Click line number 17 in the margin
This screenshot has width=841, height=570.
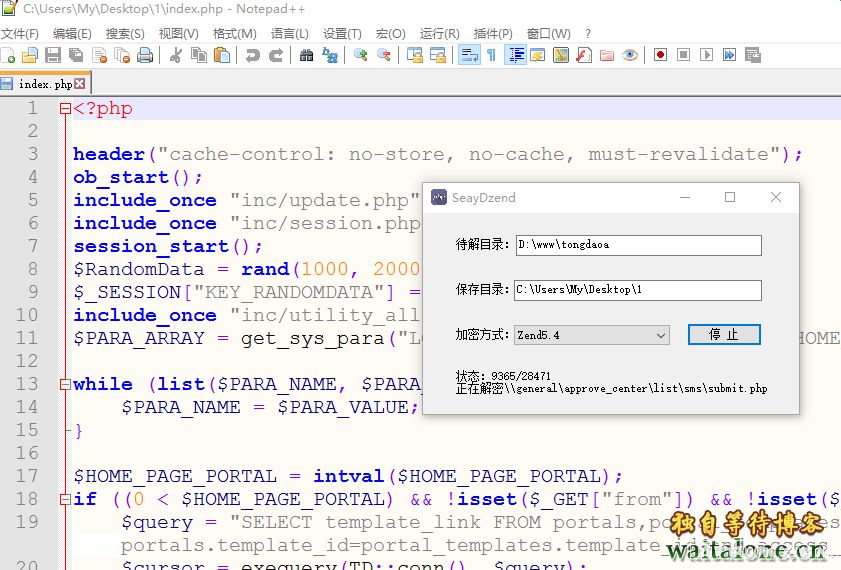[27, 476]
